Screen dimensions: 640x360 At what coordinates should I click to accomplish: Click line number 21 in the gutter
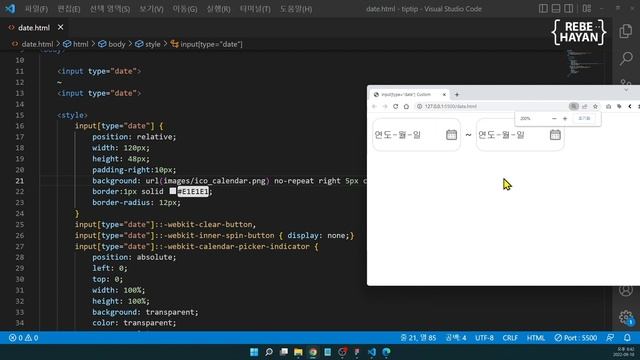tap(20, 180)
